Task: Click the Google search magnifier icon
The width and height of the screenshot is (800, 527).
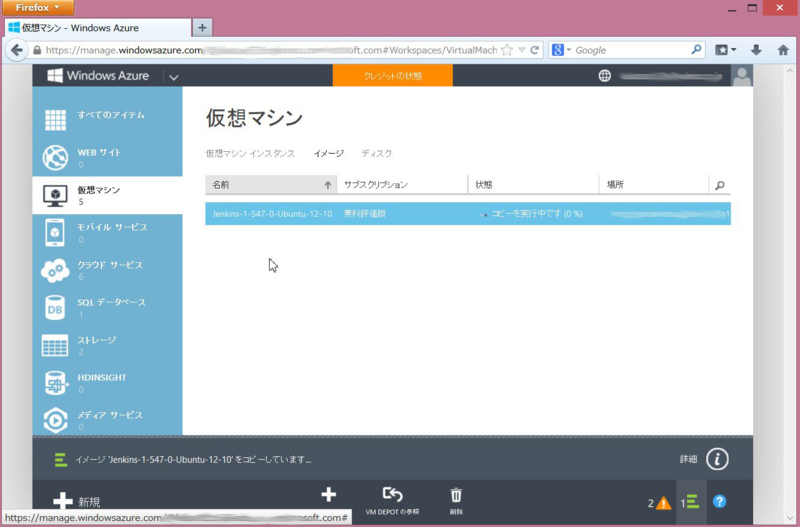Action: coord(696,49)
